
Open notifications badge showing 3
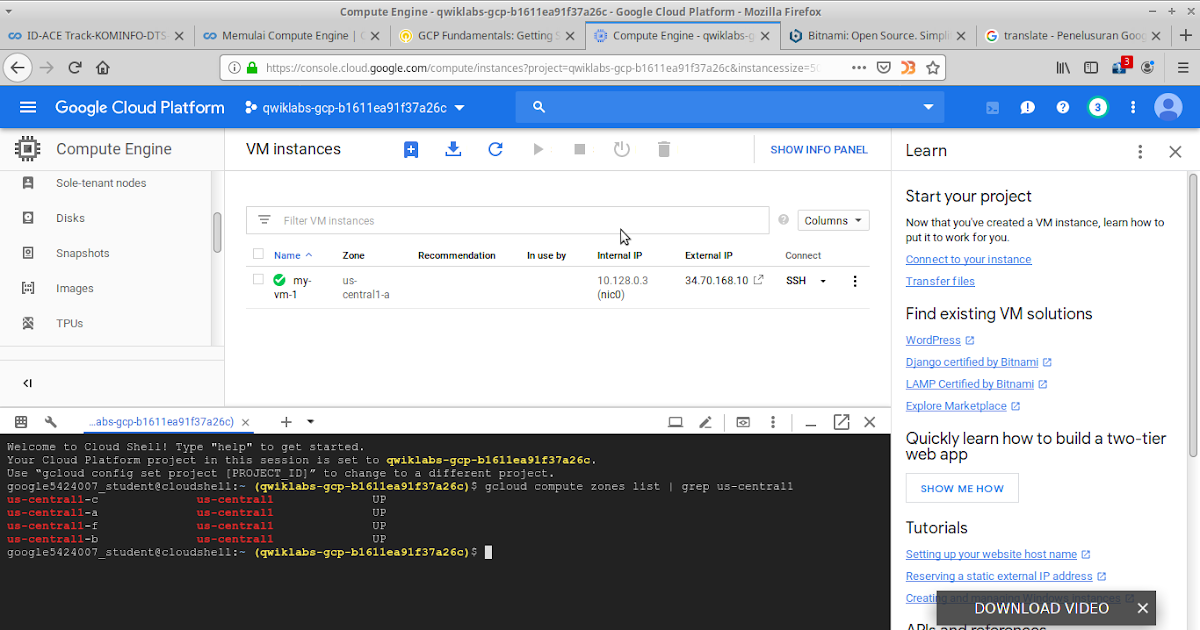[x=1097, y=107]
